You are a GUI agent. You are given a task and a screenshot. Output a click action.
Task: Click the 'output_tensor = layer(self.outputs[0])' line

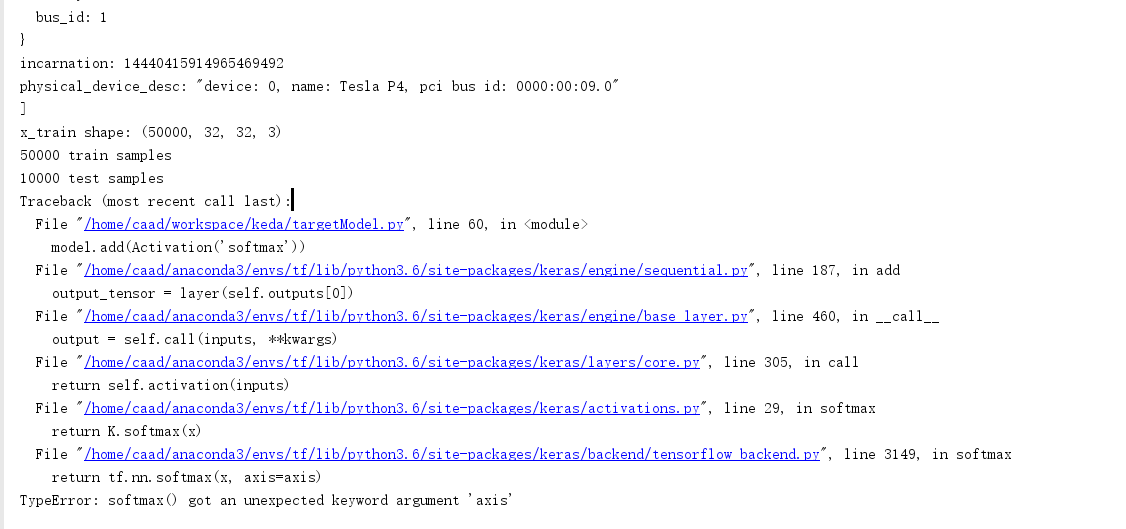click(x=203, y=294)
